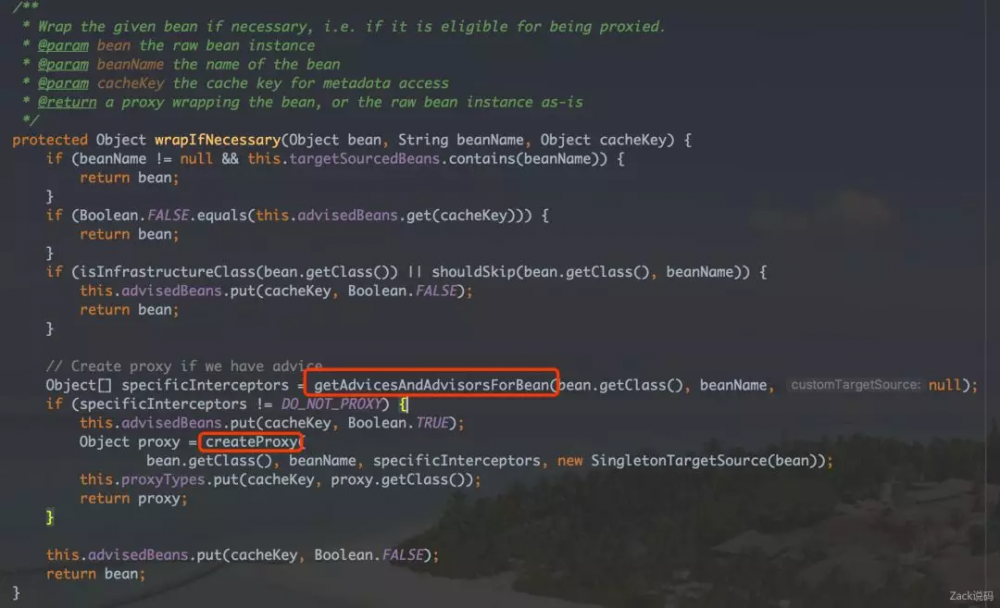The width and height of the screenshot is (1000, 608).
Task: Click the isInfrastructureClass method call
Action: (x=168, y=272)
